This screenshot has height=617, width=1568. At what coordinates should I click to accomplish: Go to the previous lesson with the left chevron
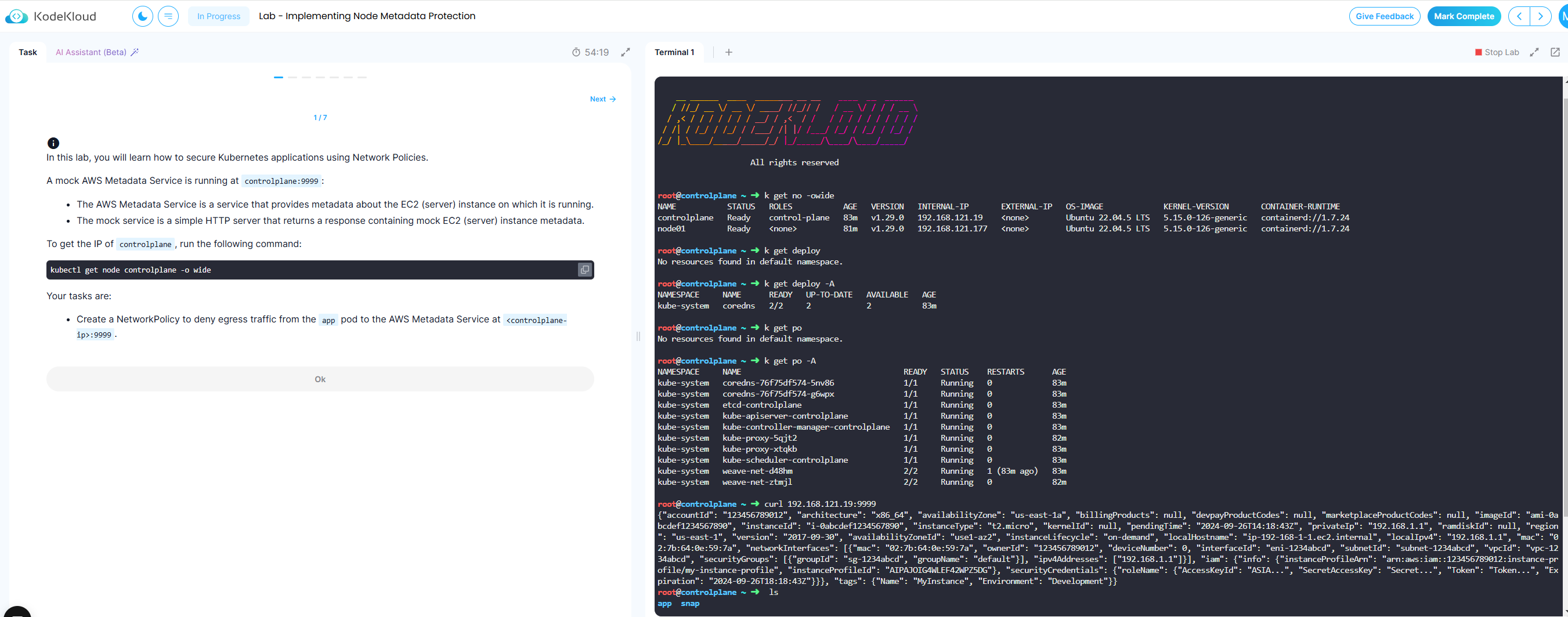1519,16
